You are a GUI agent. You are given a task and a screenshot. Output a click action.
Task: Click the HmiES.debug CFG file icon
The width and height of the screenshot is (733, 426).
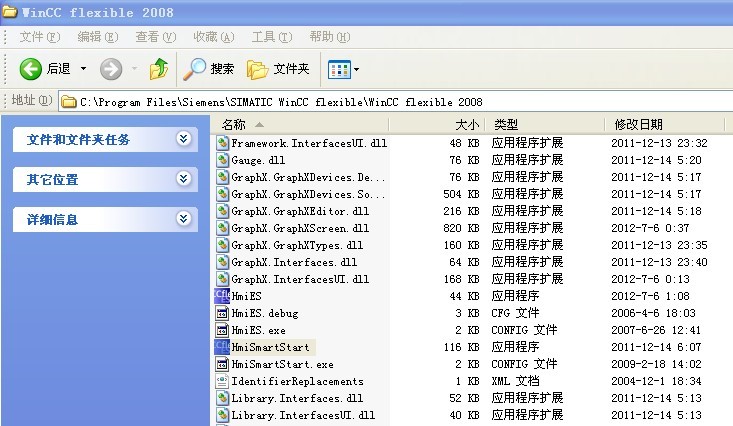point(223,313)
